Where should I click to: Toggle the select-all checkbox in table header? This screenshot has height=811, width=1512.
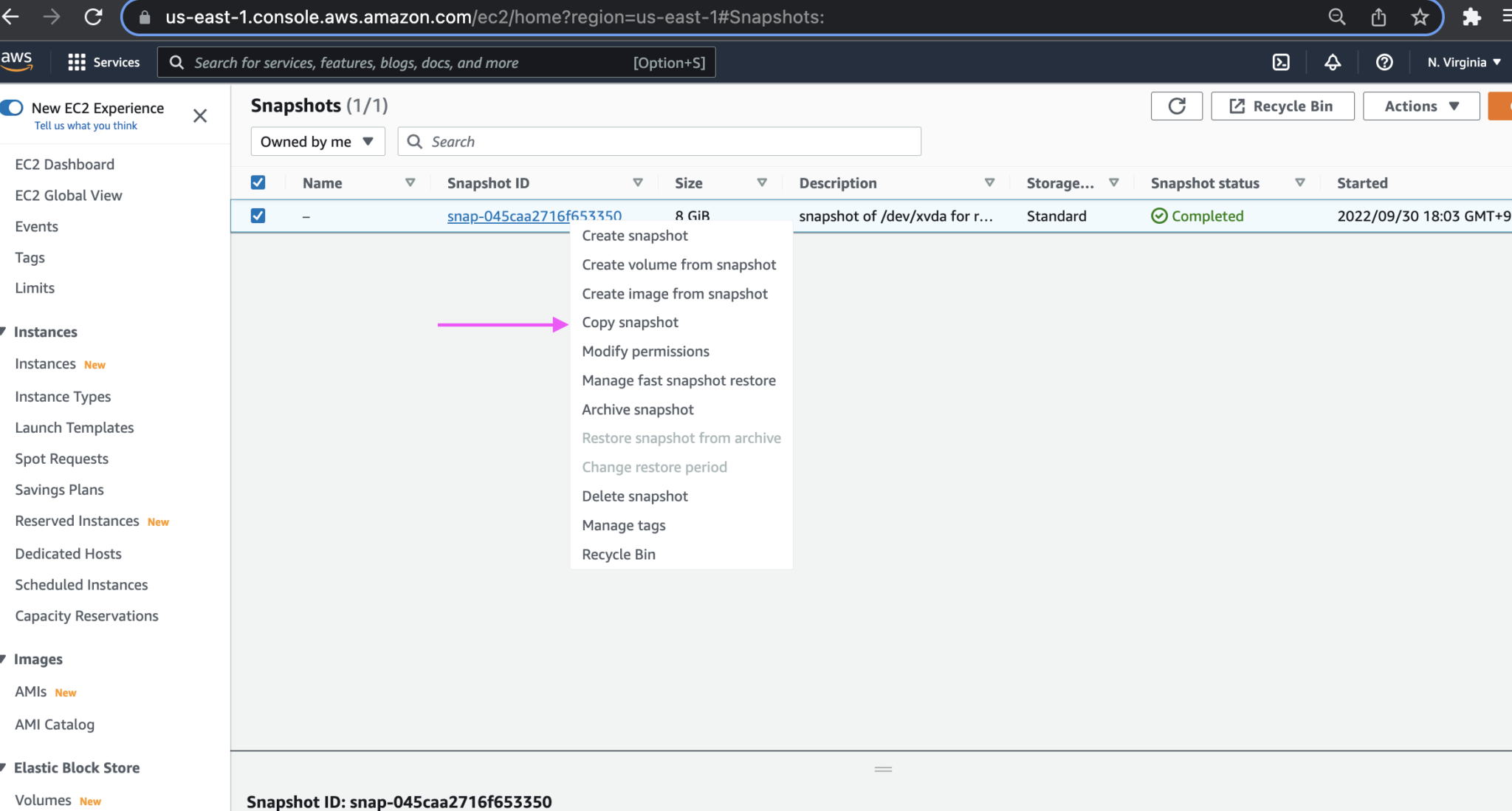258,182
